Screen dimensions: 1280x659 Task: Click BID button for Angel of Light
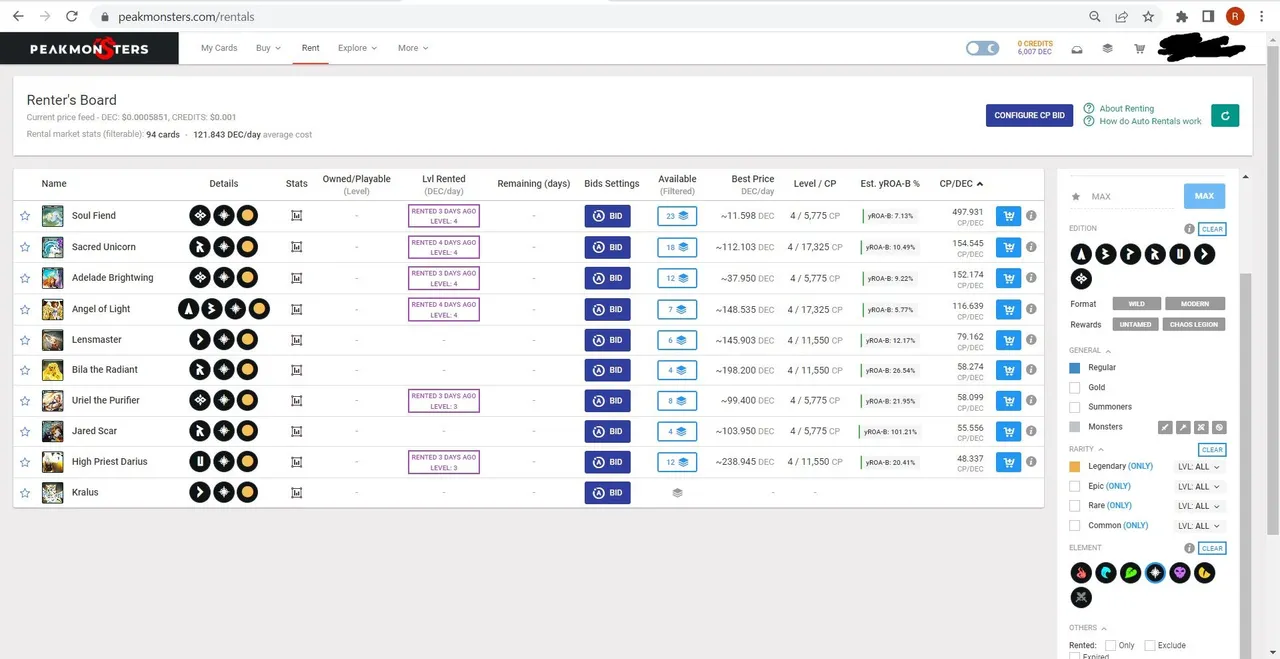[x=608, y=308]
